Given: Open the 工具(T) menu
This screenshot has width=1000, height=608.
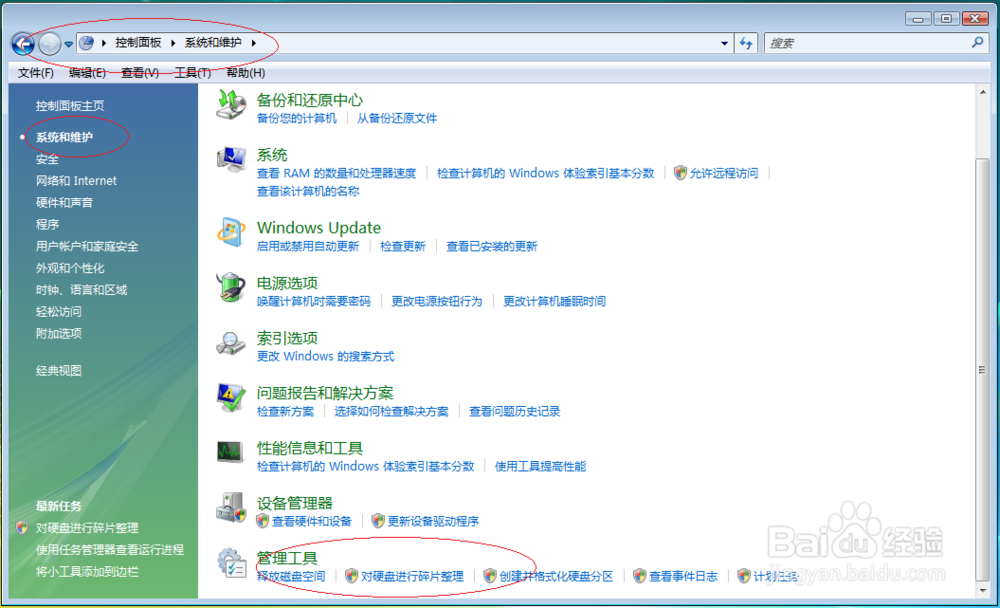Looking at the screenshot, I should [x=193, y=73].
